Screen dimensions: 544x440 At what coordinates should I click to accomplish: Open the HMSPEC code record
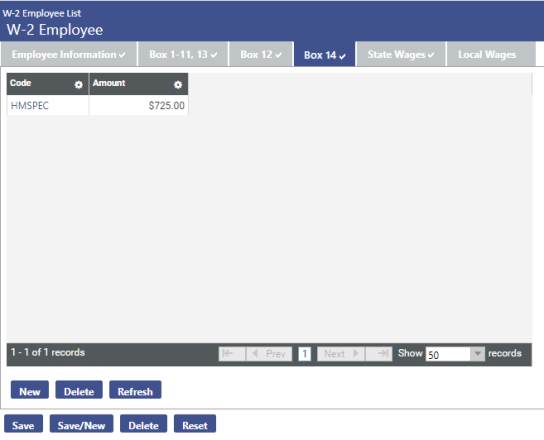click(x=30, y=105)
